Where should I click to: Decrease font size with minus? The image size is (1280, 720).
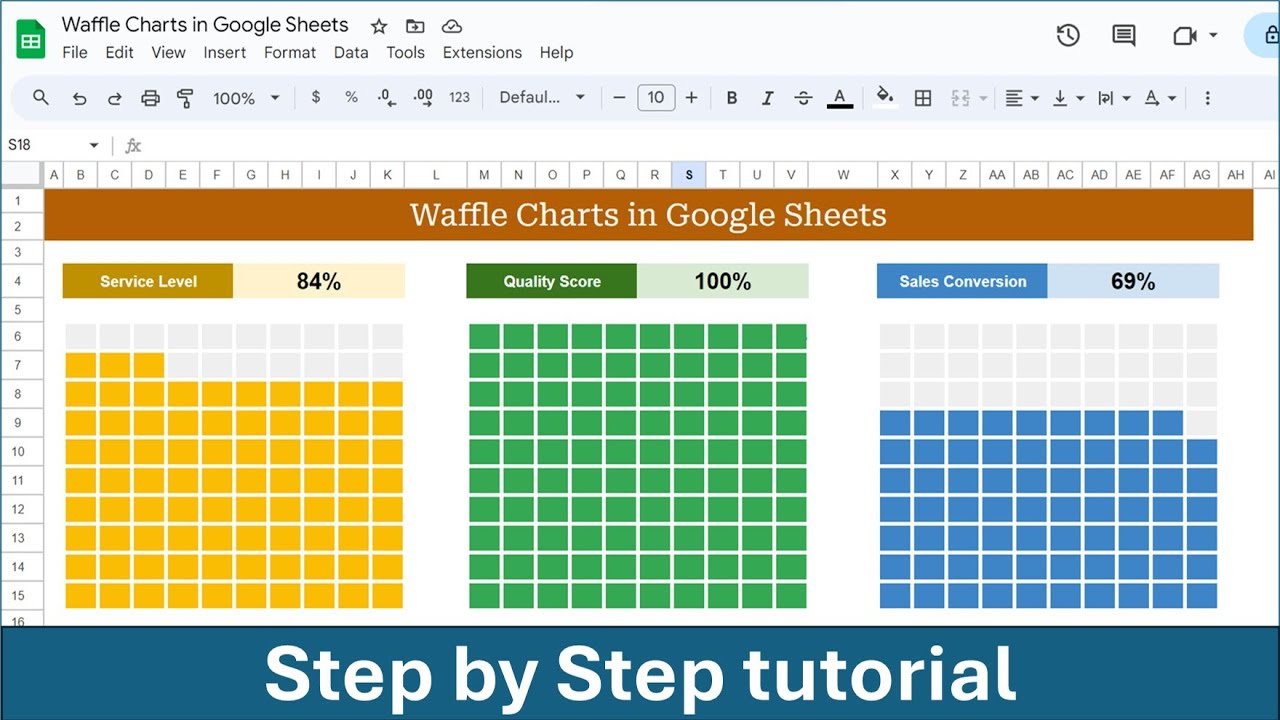619,98
